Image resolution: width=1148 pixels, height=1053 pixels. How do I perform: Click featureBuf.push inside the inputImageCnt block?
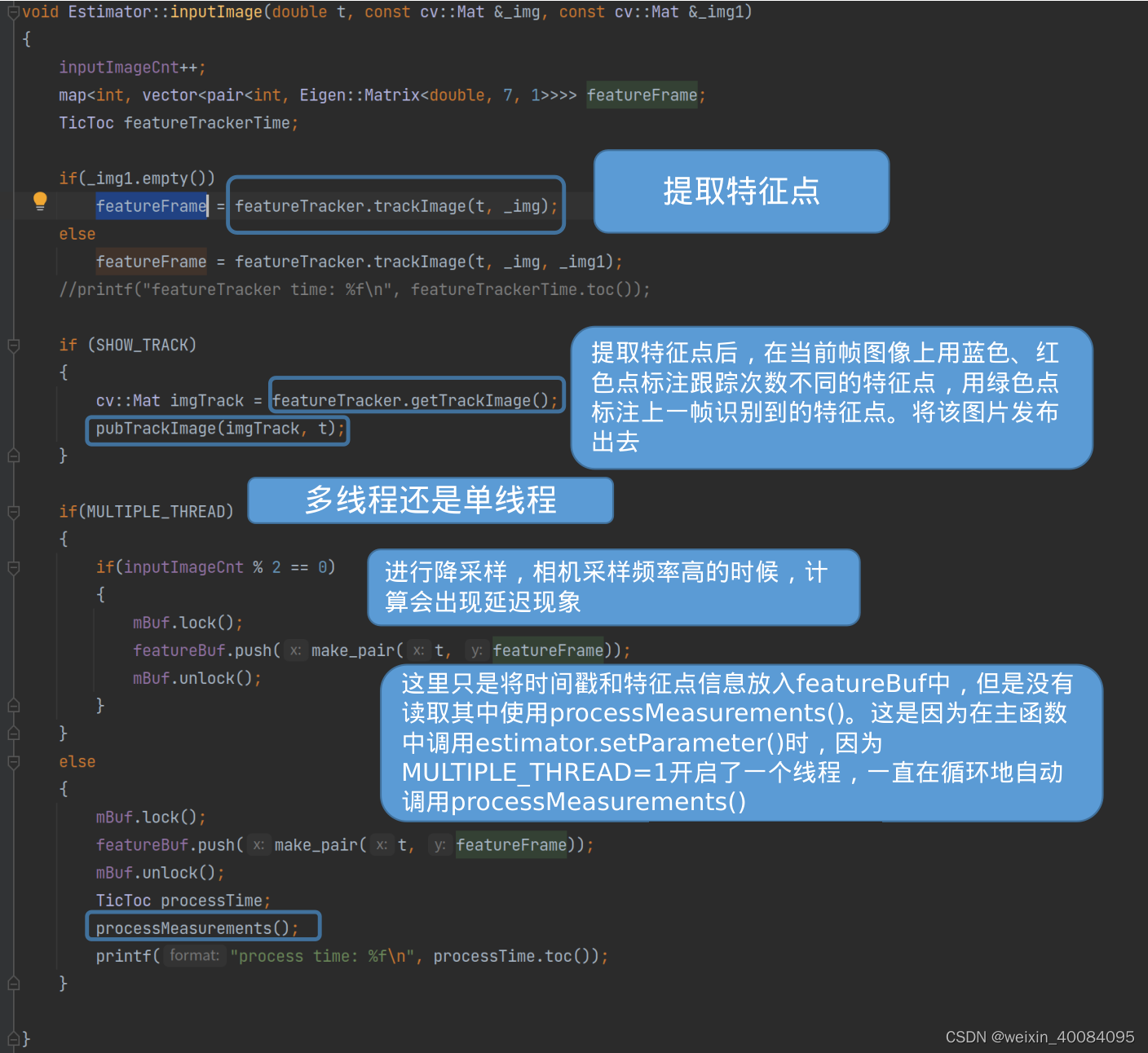pyautogui.click(x=202, y=650)
